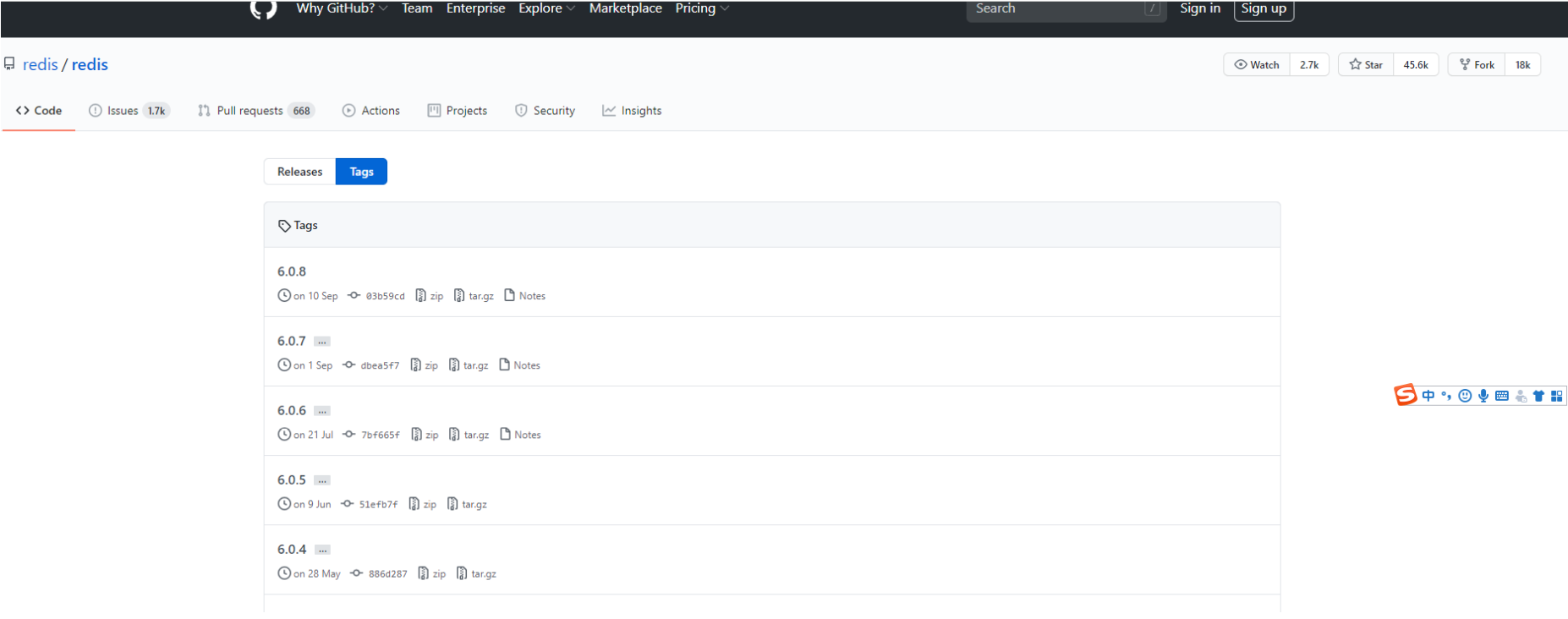Click the Watch button

point(1257,64)
